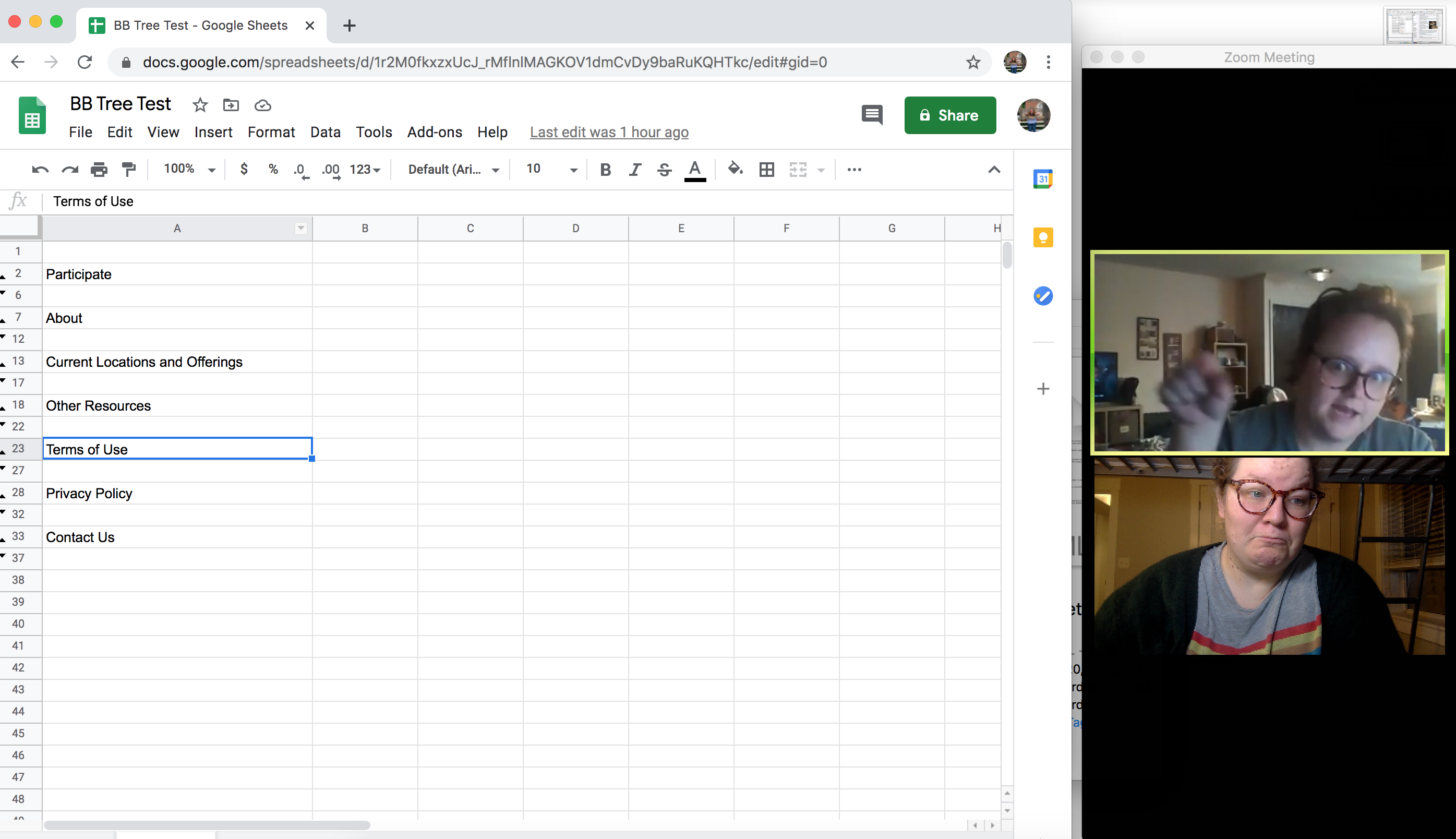Apply strikethrough formatting

(x=664, y=169)
